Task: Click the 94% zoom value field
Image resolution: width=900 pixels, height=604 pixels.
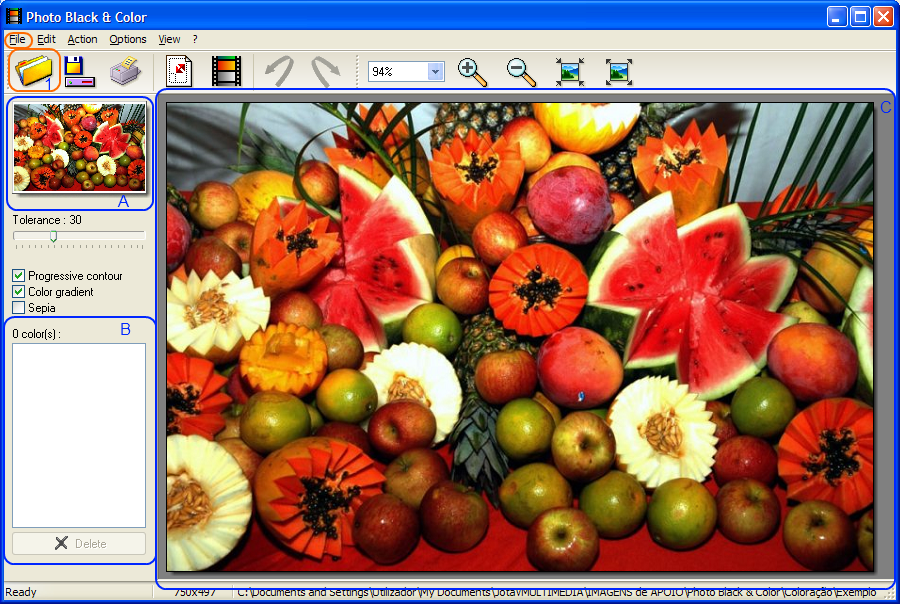Action: (x=398, y=72)
